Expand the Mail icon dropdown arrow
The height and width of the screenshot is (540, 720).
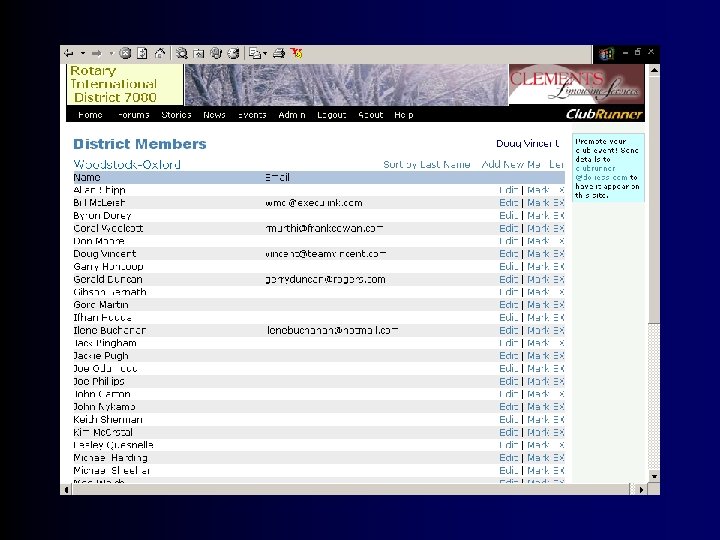point(265,54)
